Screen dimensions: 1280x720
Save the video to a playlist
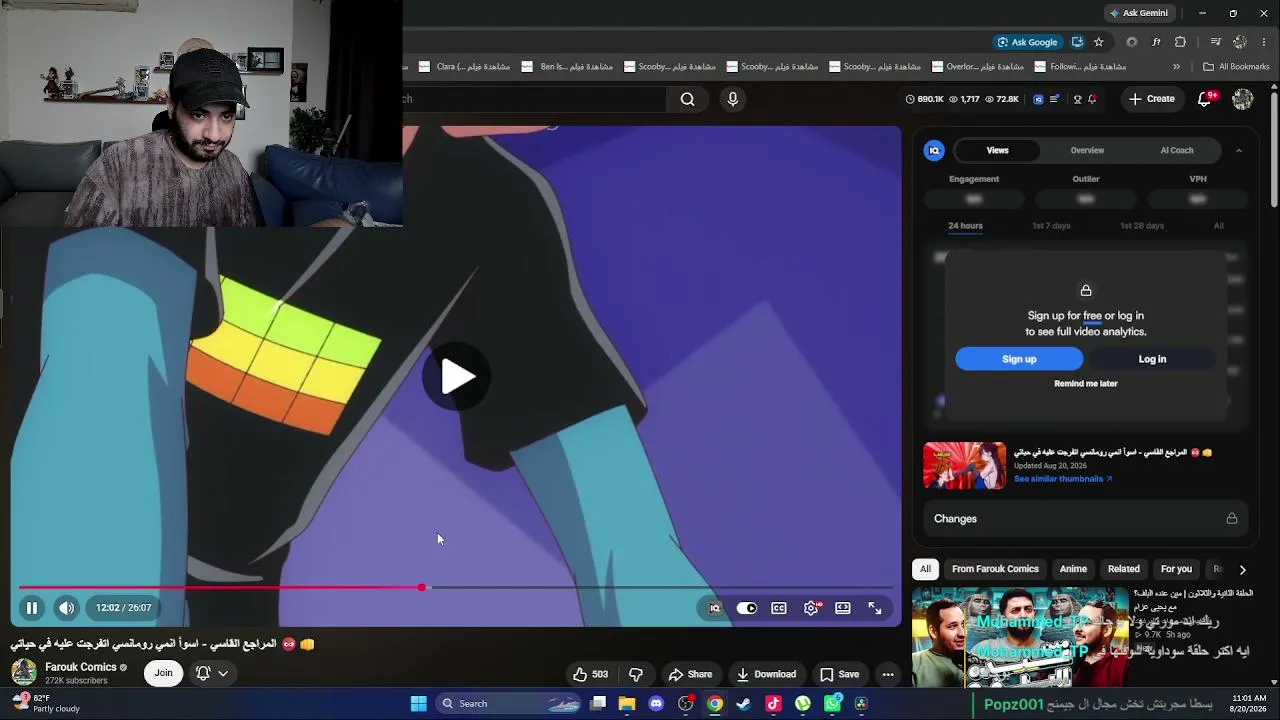coord(840,674)
